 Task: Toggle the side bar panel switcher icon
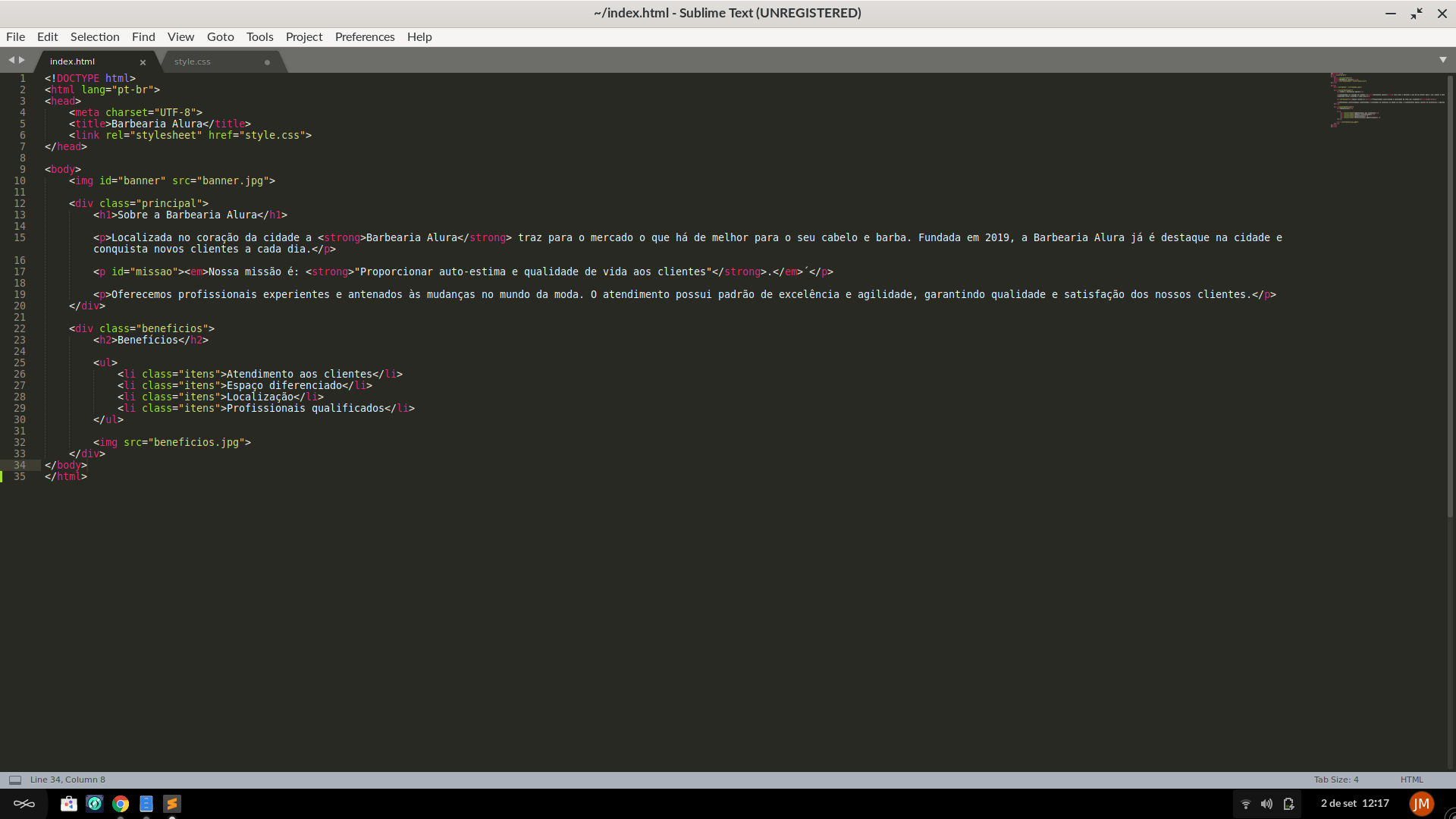(x=14, y=780)
